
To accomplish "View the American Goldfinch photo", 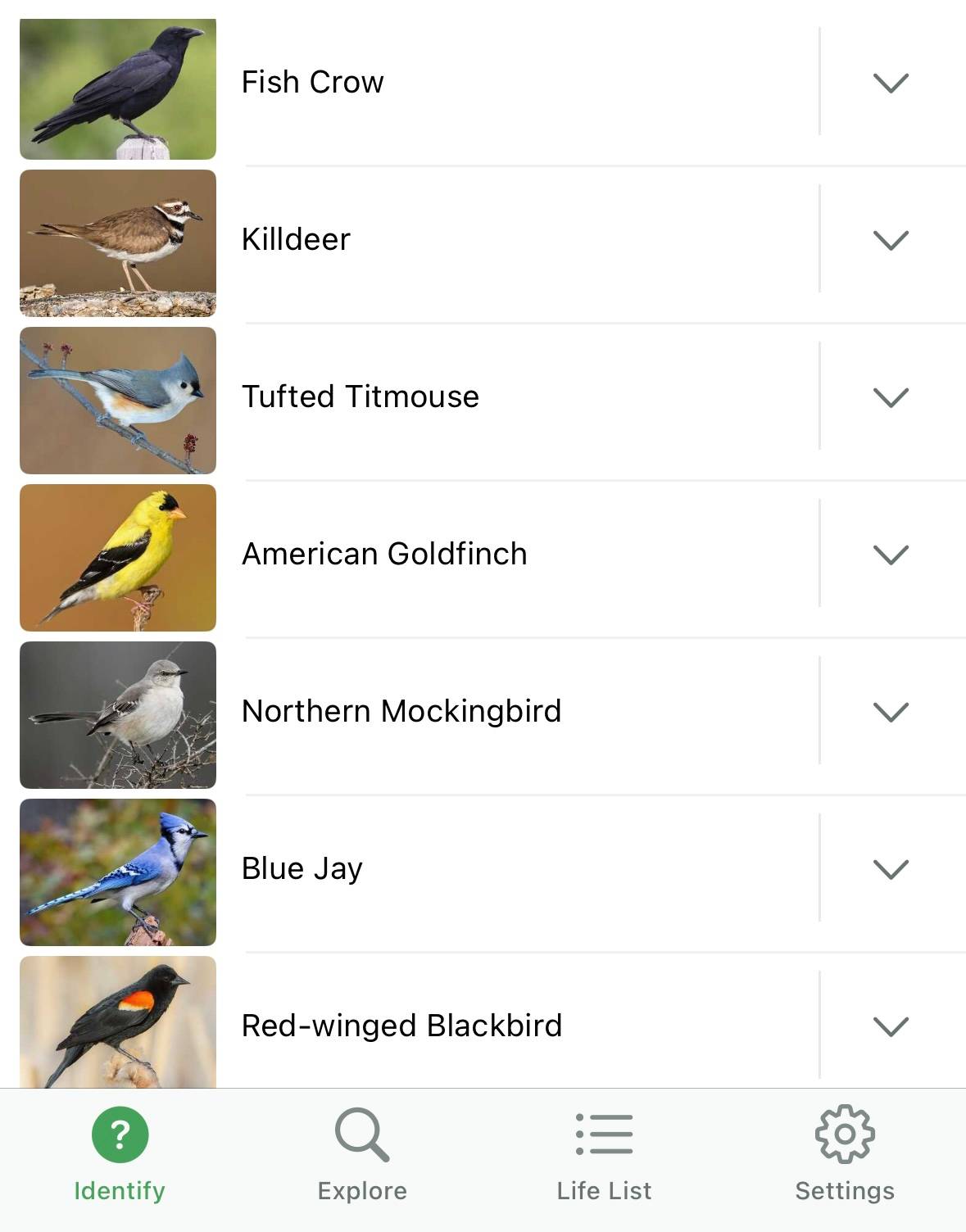I will pos(118,558).
